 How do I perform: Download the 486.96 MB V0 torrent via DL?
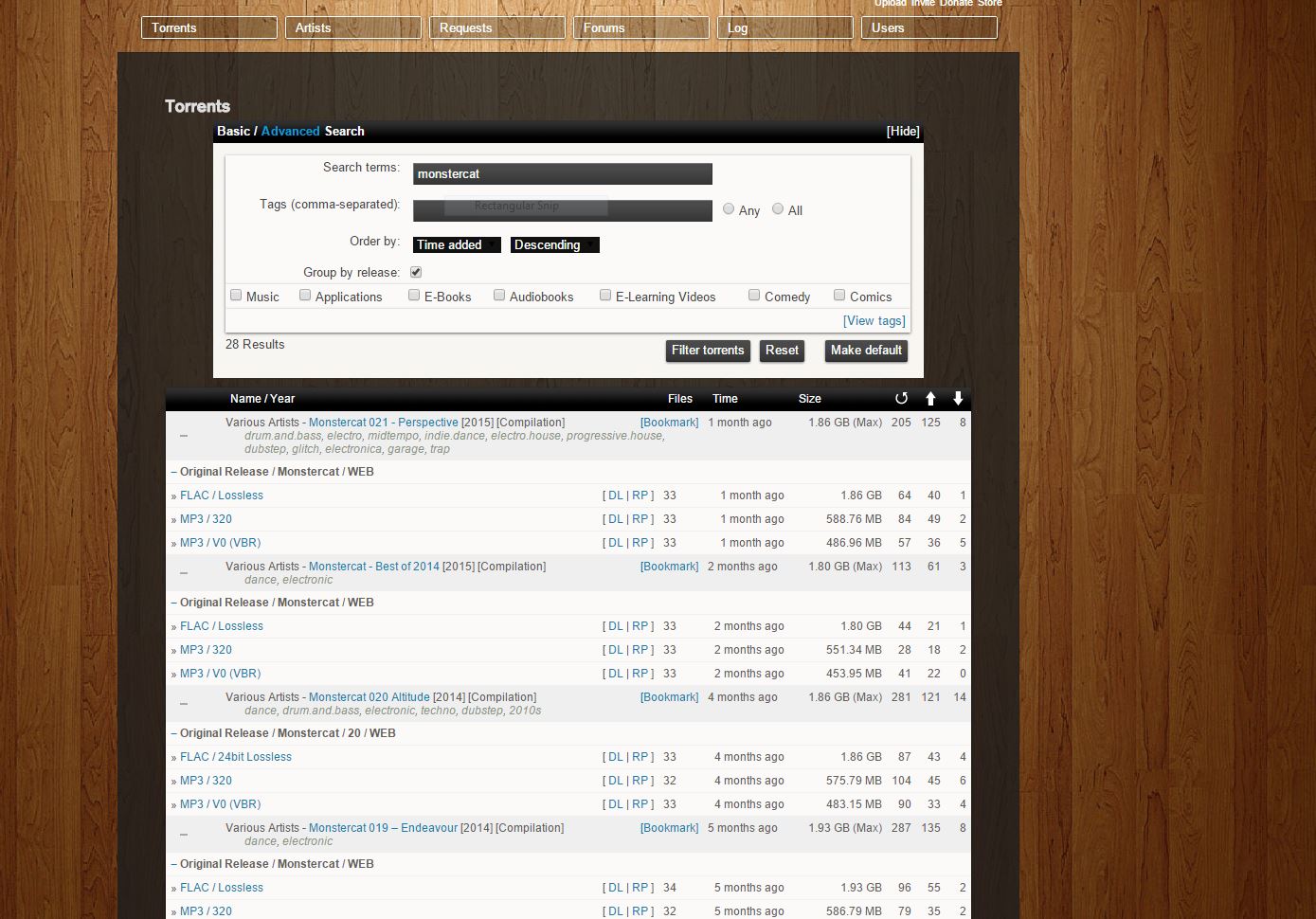[616, 543]
